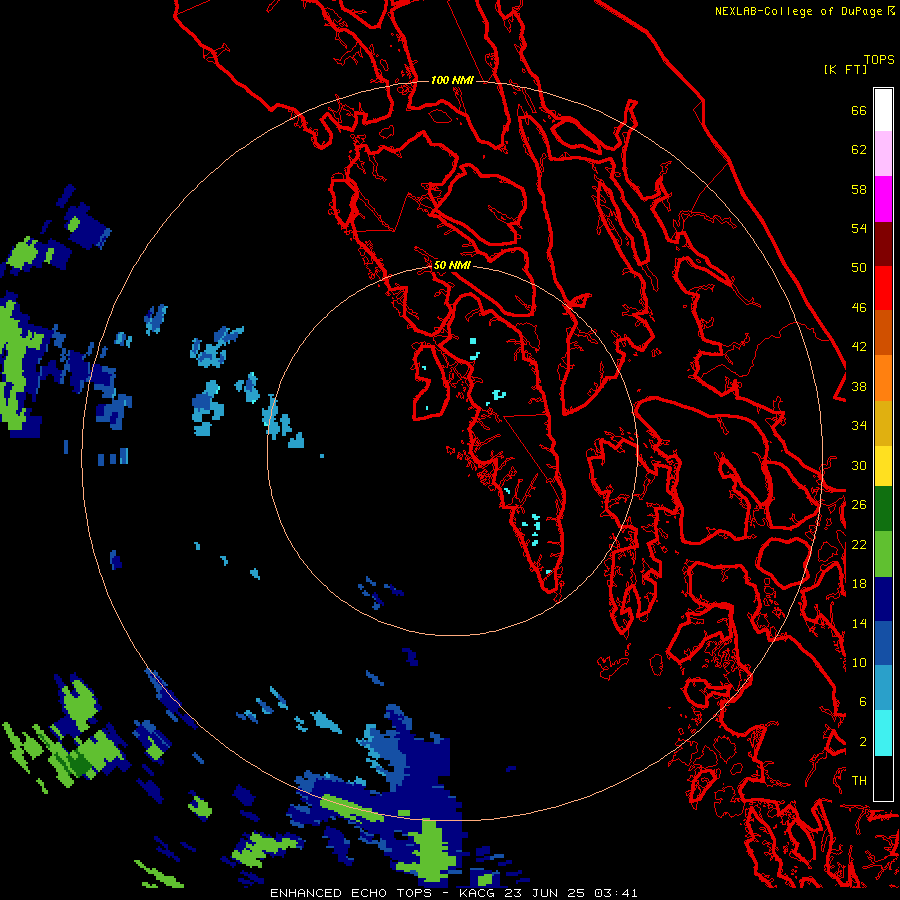Click the legend value '26'

point(859,505)
